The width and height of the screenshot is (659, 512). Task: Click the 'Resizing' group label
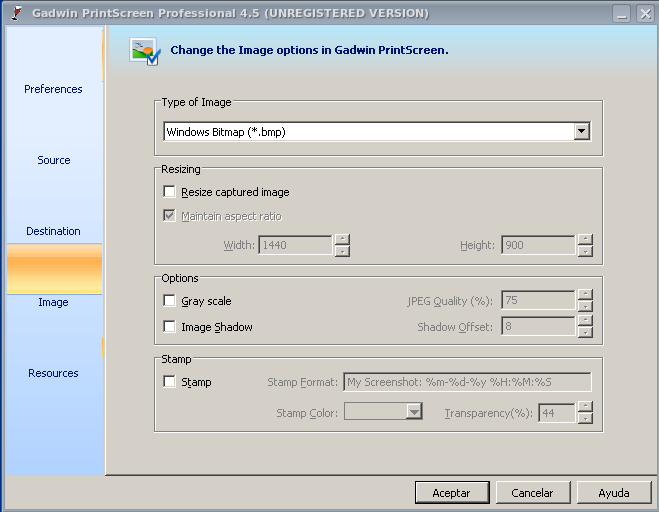[181, 169]
